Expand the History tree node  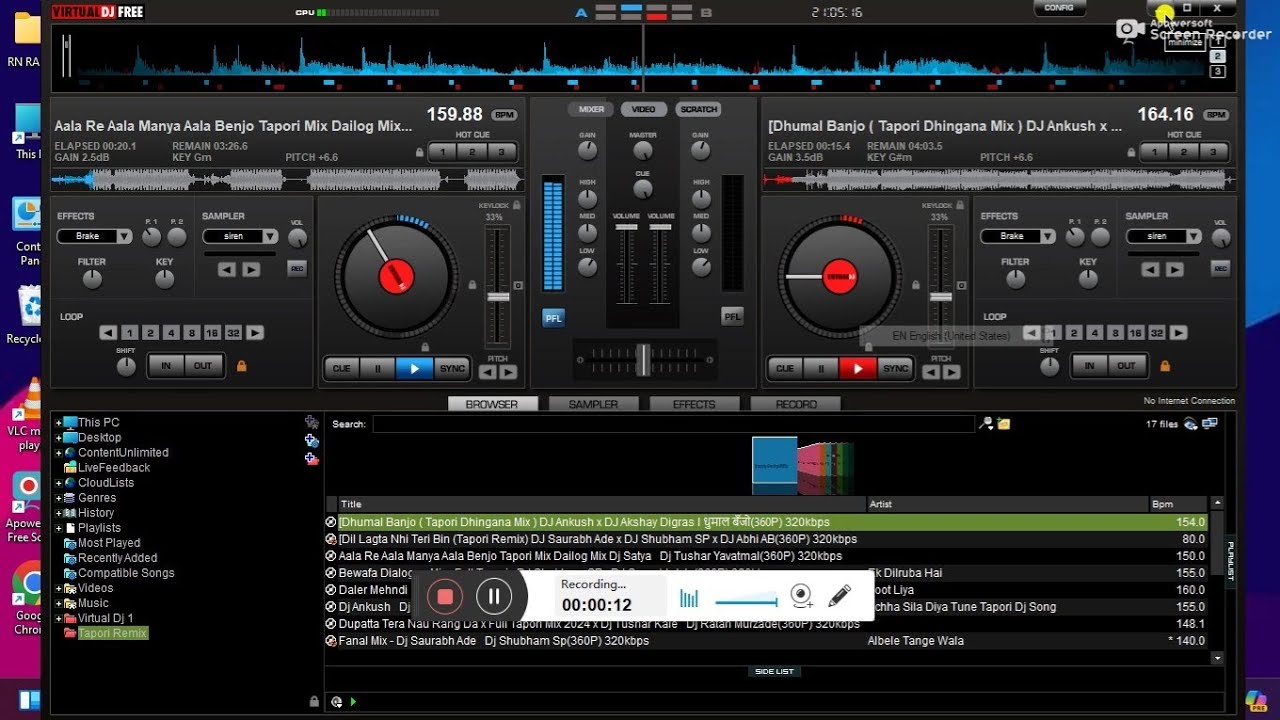click(x=59, y=513)
